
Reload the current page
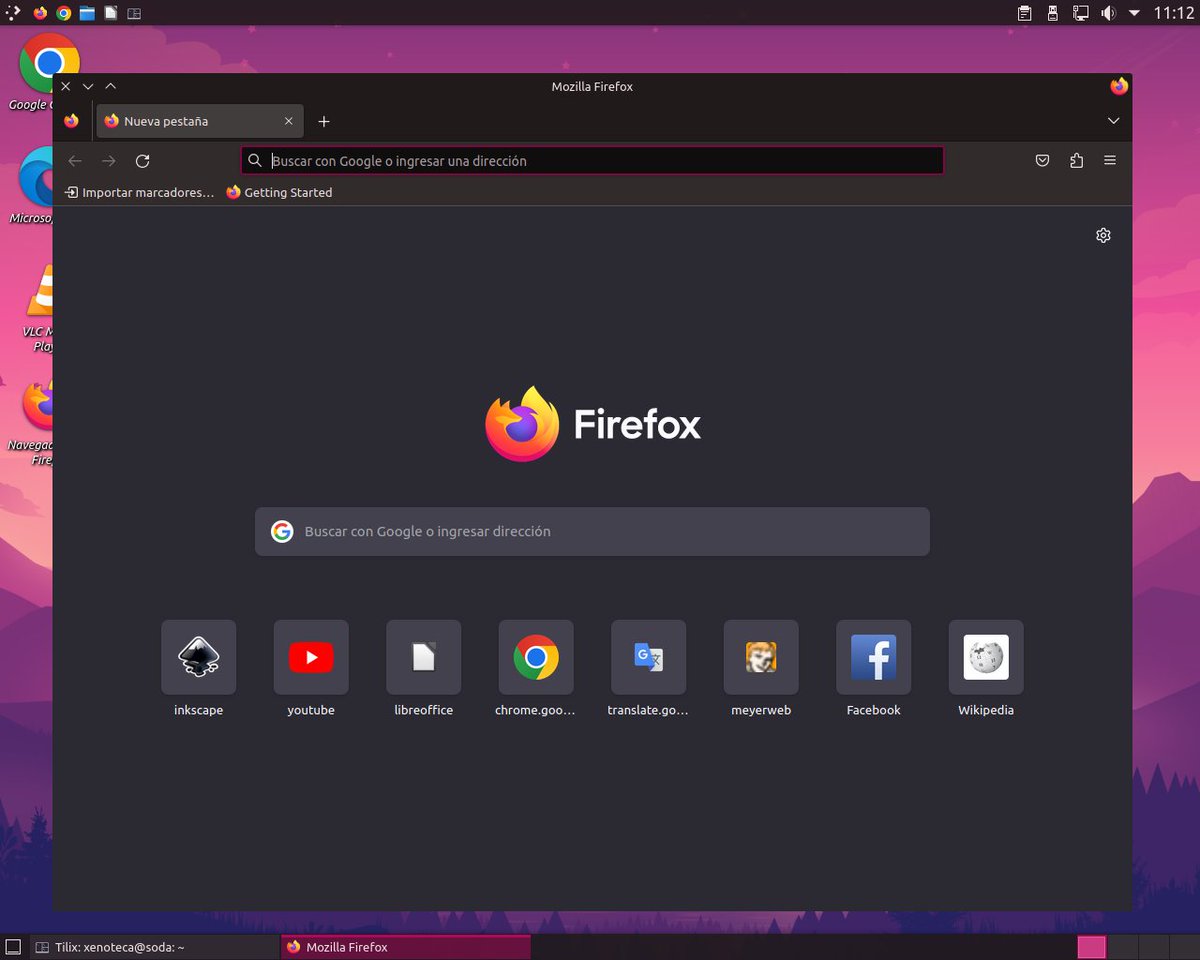pyautogui.click(x=143, y=161)
